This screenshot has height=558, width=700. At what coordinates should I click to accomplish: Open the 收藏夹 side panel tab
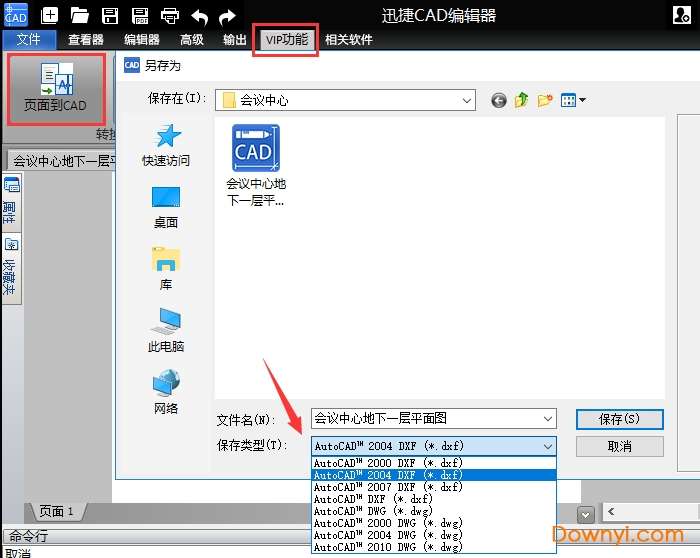tap(11, 268)
